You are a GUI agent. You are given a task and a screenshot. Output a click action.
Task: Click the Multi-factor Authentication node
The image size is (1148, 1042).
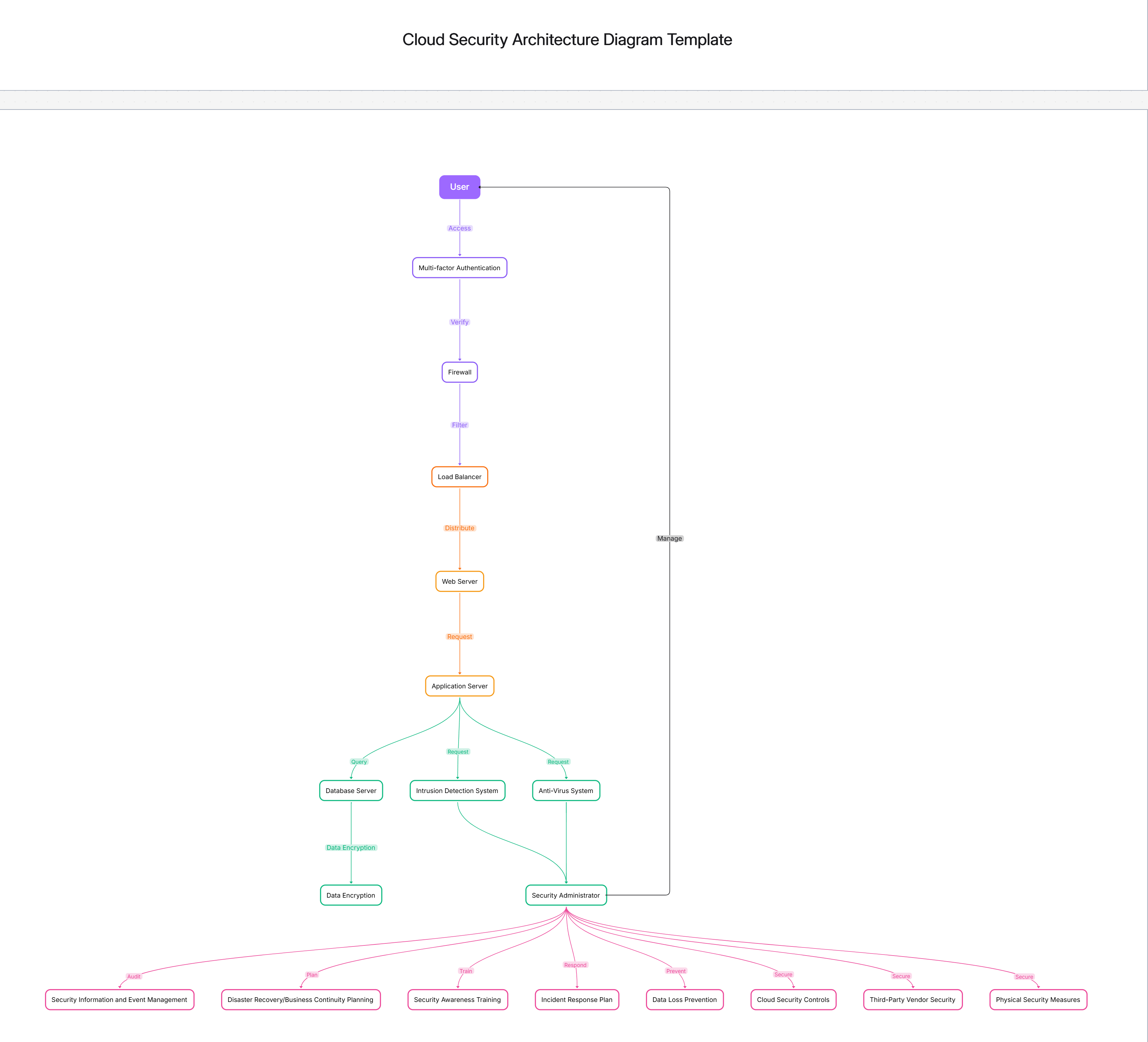459,267
